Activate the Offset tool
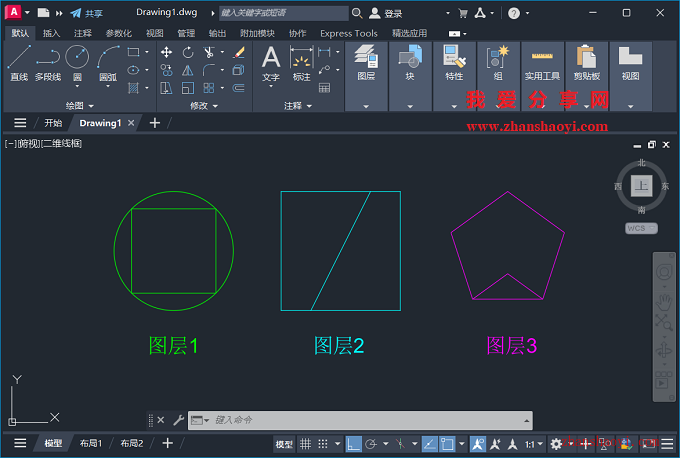 [239, 88]
